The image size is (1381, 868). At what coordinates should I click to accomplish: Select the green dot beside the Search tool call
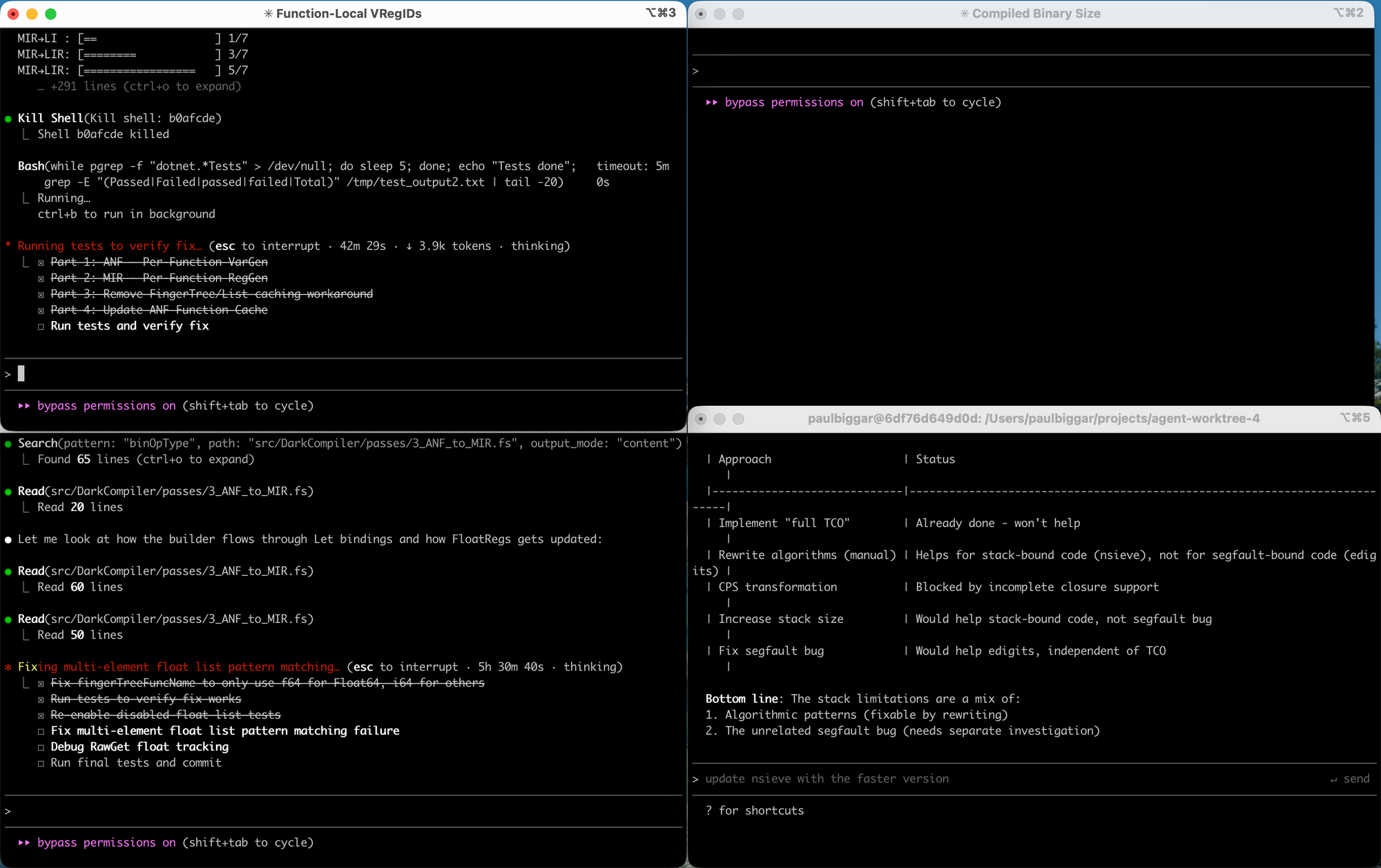coord(8,443)
